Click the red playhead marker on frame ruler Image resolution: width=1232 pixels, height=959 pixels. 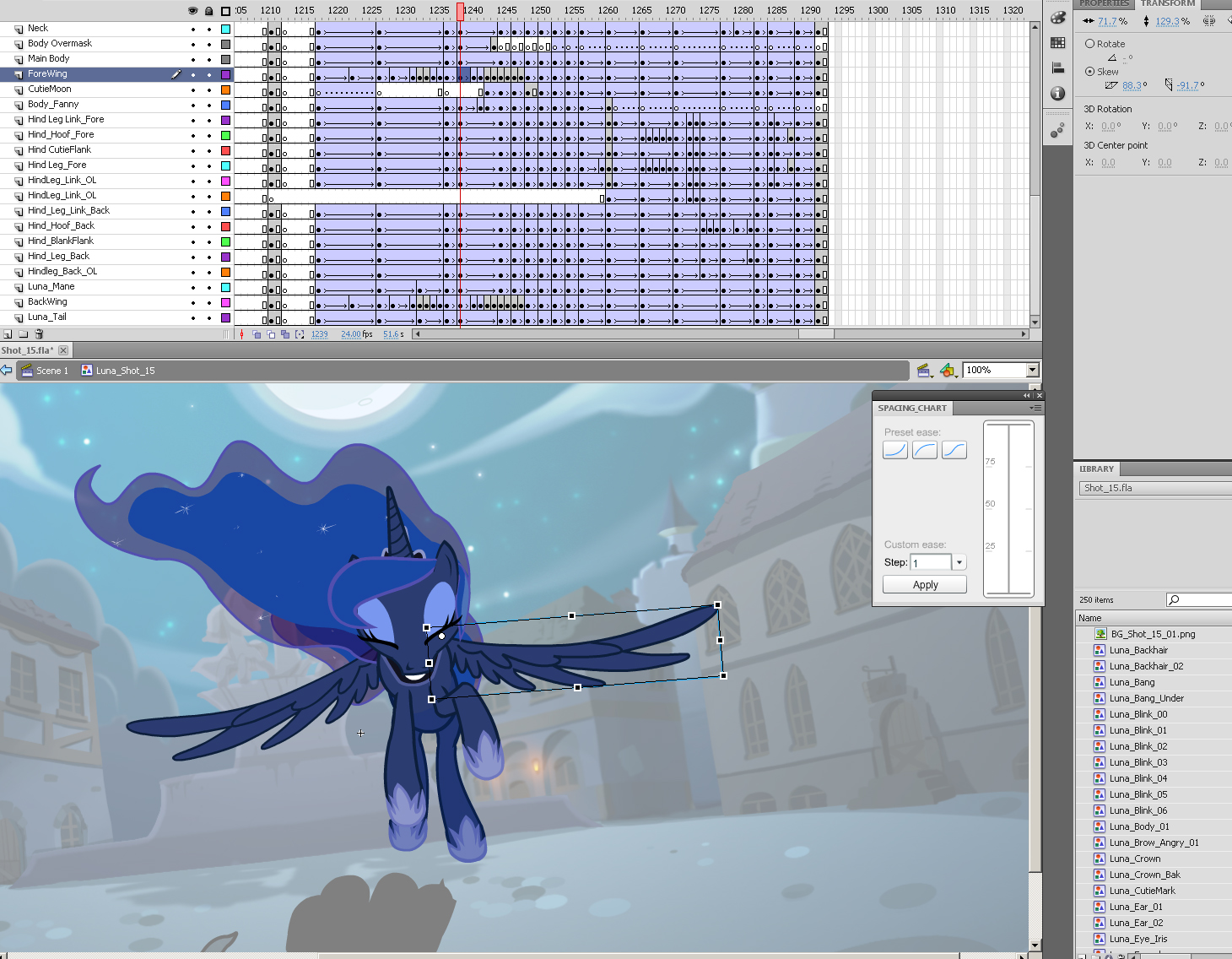click(460, 11)
